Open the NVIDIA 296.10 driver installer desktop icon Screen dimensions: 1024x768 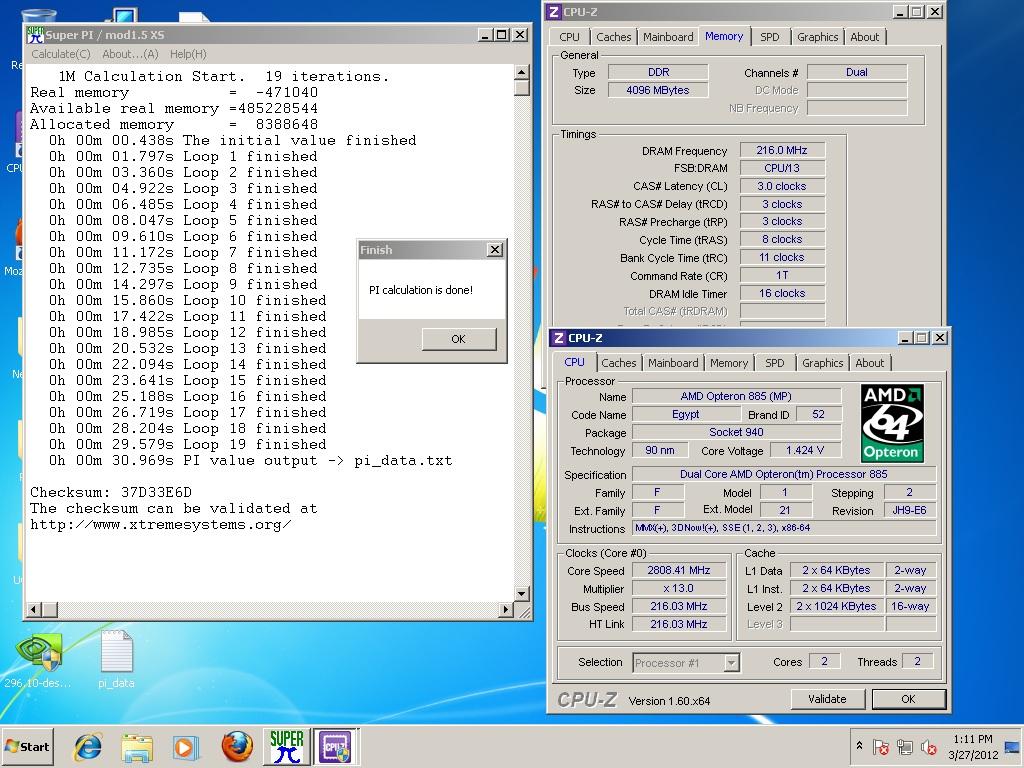pyautogui.click(x=38, y=660)
